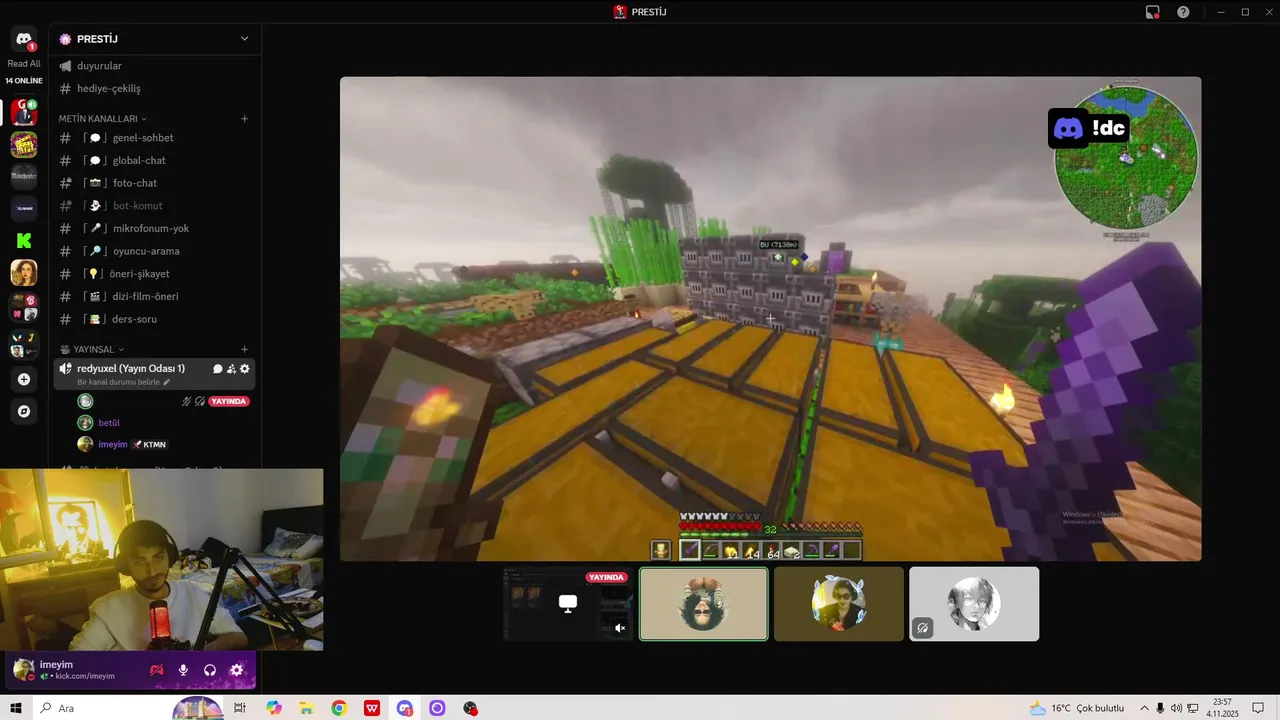Invite people to redyuxel voice channel
This screenshot has width=1280, height=720.
point(231,369)
